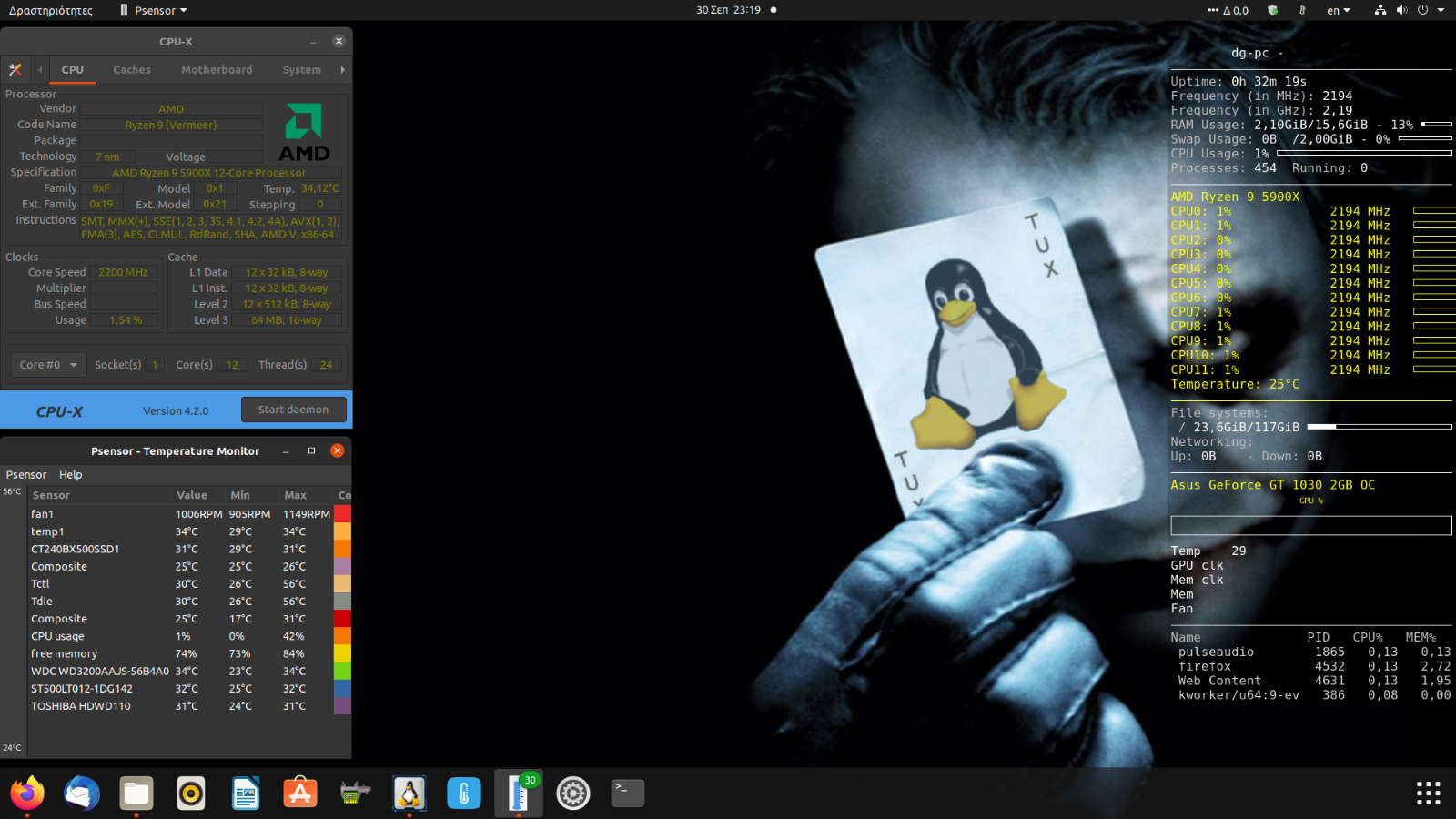
Task: Open the Files manager dock icon
Action: point(136,794)
